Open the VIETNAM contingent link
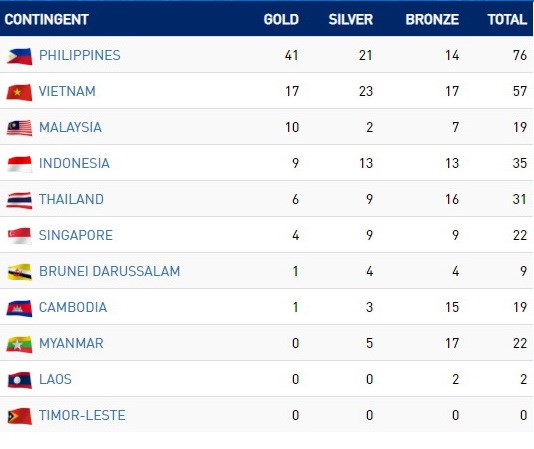 [x=67, y=91]
